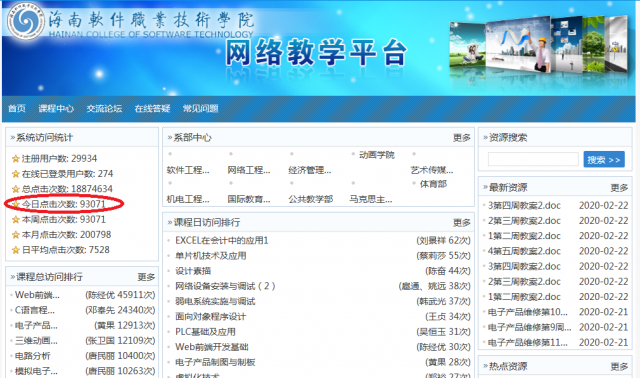Image resolution: width=640 pixels, height=378 pixels.
Task: Open the 网络工程 department link
Action: pos(249,170)
